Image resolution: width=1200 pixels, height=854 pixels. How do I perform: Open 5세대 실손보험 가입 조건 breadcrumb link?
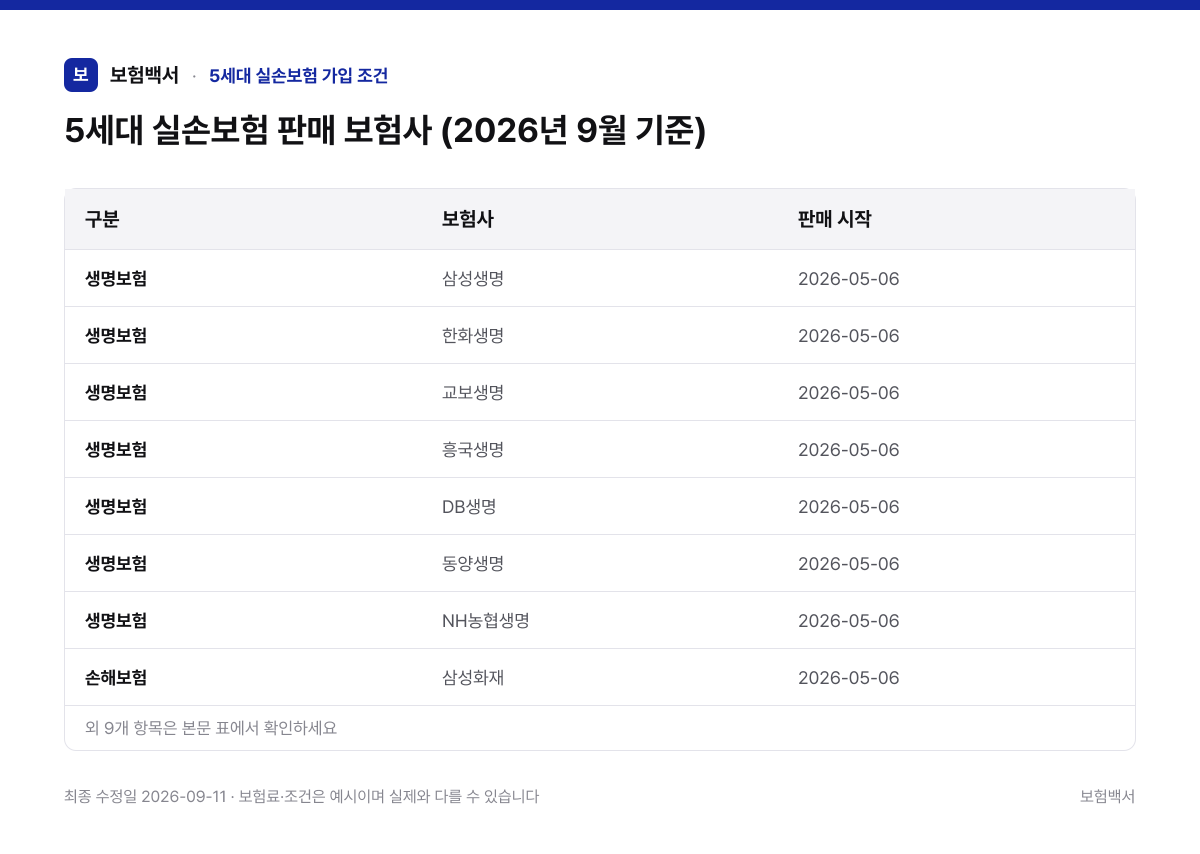point(298,75)
